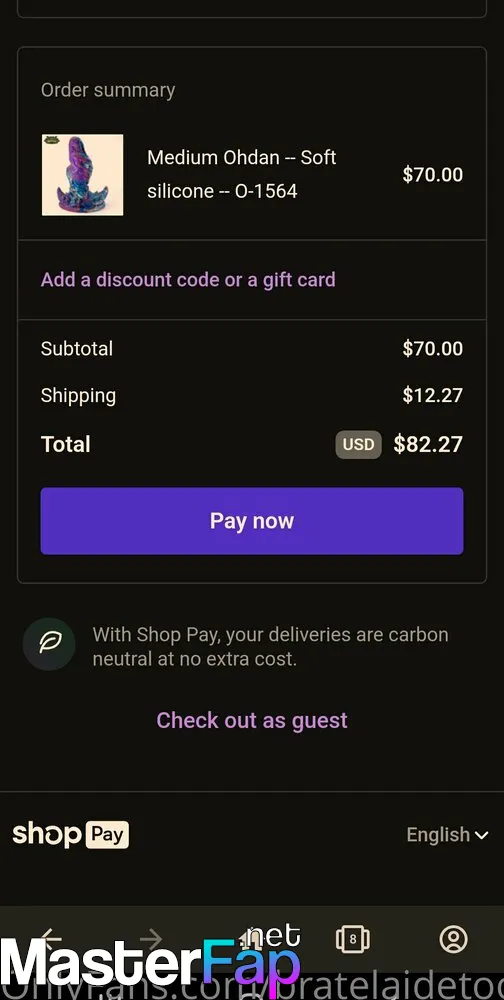Image resolution: width=504 pixels, height=1000 pixels.
Task: Open the English language dropdown
Action: [448, 834]
